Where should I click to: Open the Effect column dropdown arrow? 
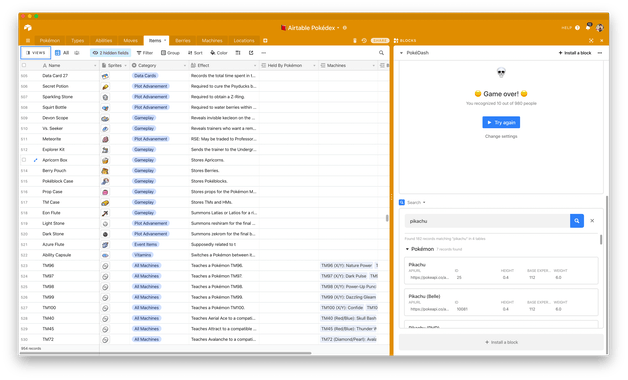coord(255,65)
